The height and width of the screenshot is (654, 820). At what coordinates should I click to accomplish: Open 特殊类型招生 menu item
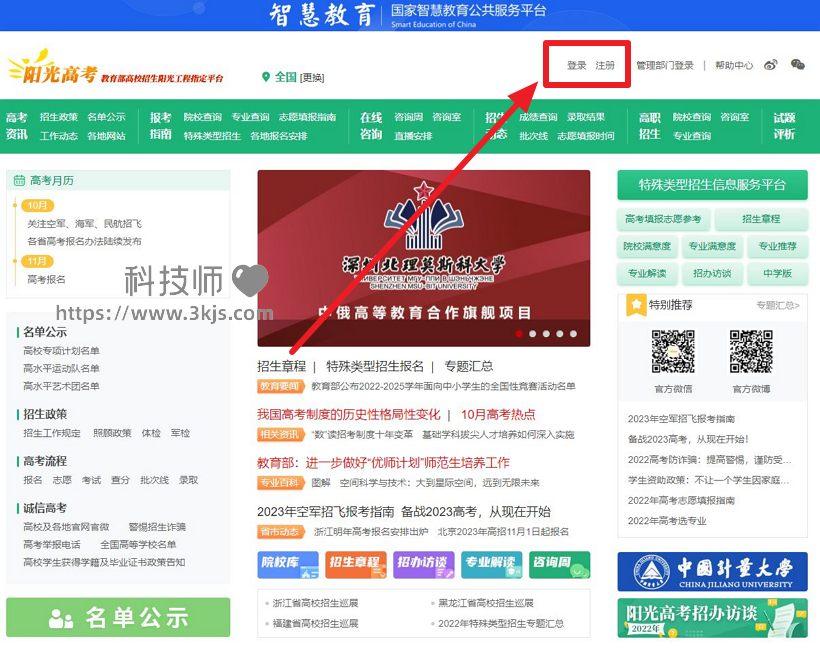(x=212, y=136)
